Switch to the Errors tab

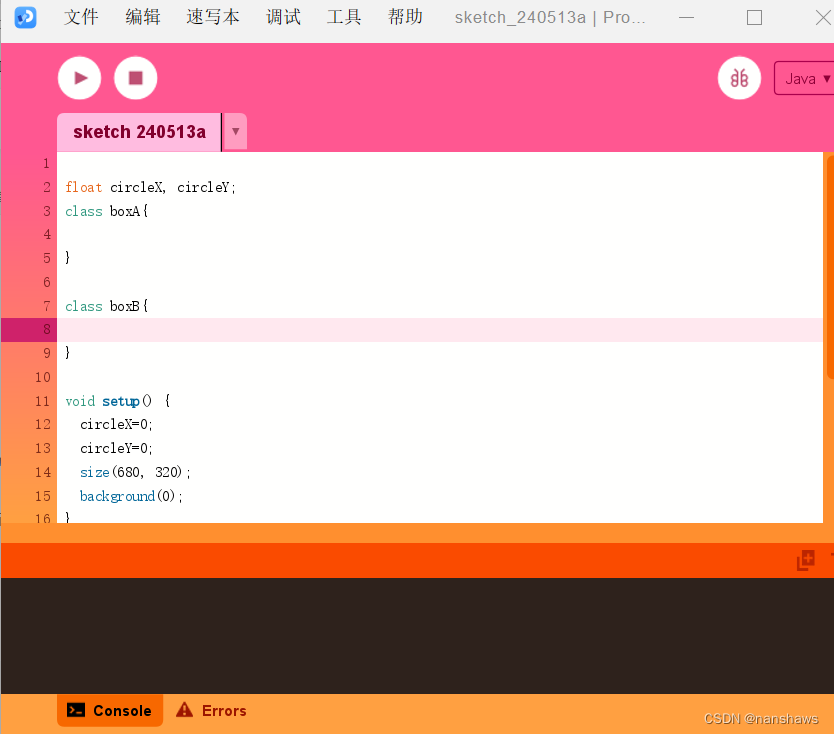tap(223, 710)
